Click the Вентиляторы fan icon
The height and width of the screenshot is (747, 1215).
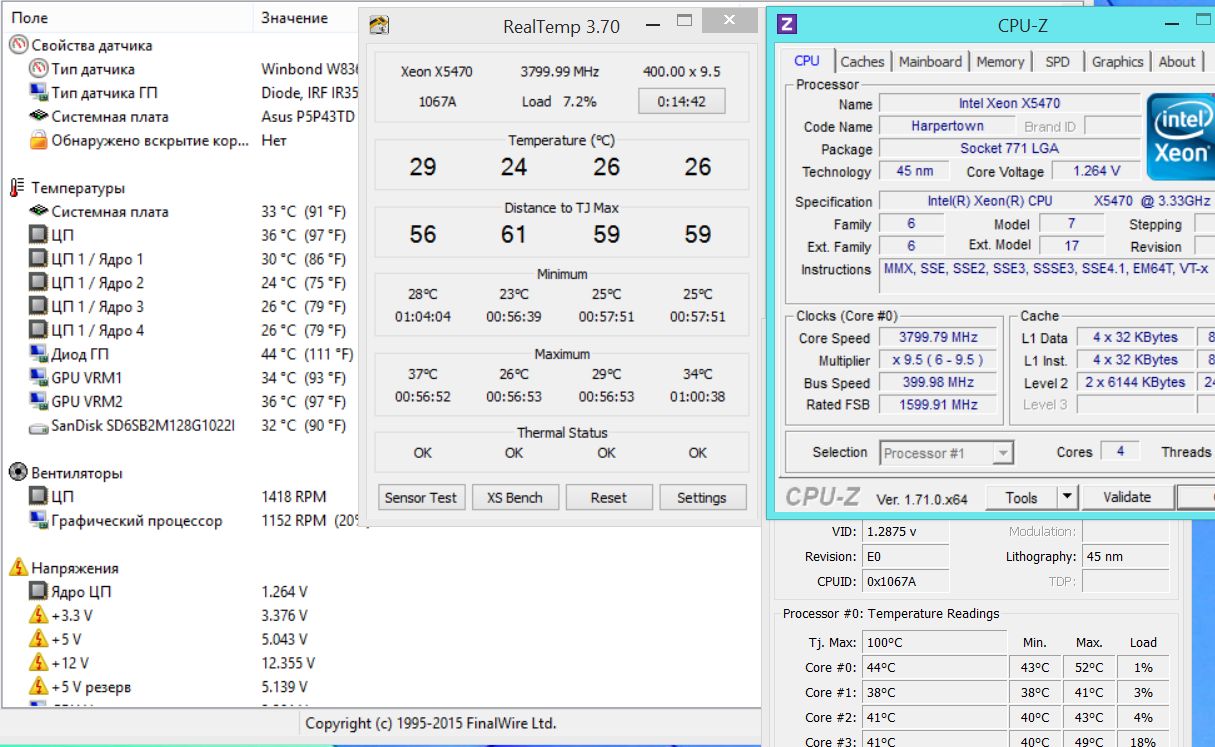[18, 473]
